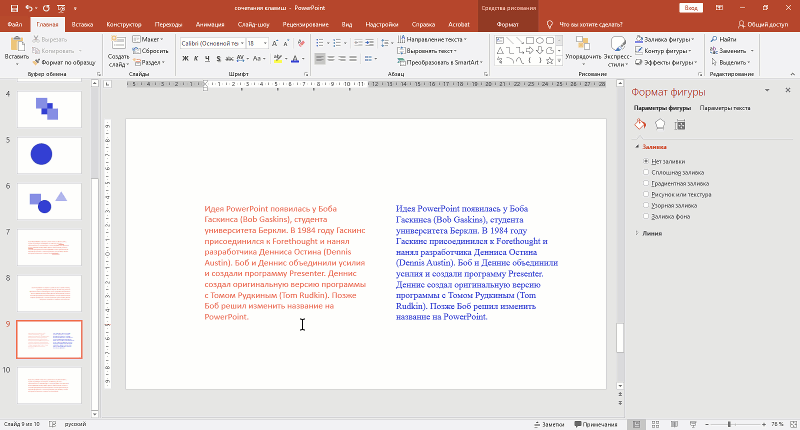Increase list indent level
800x430 pixels.
tap(369, 43)
